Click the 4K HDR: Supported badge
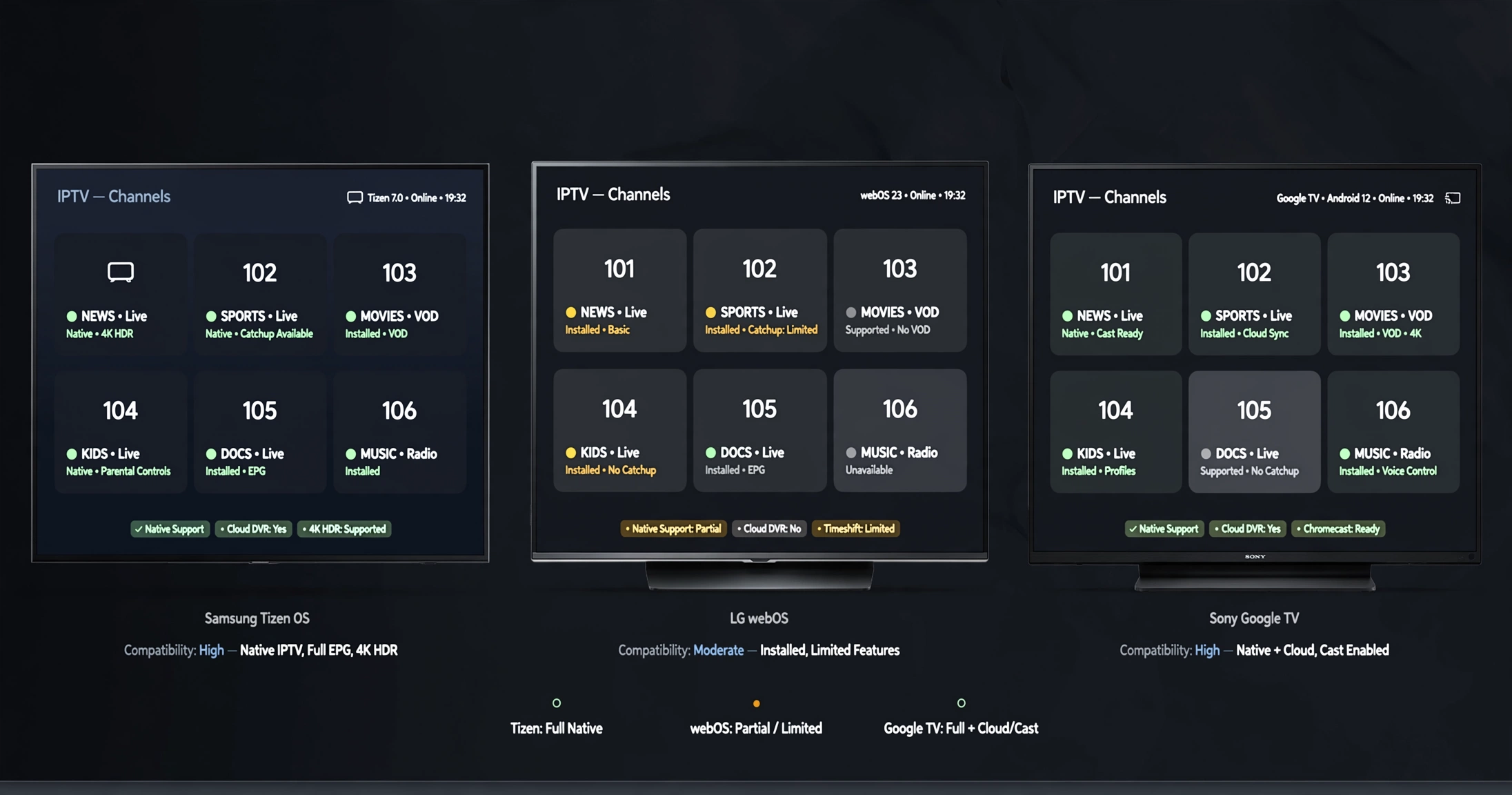Screen dimensions: 1512x795 pos(344,529)
